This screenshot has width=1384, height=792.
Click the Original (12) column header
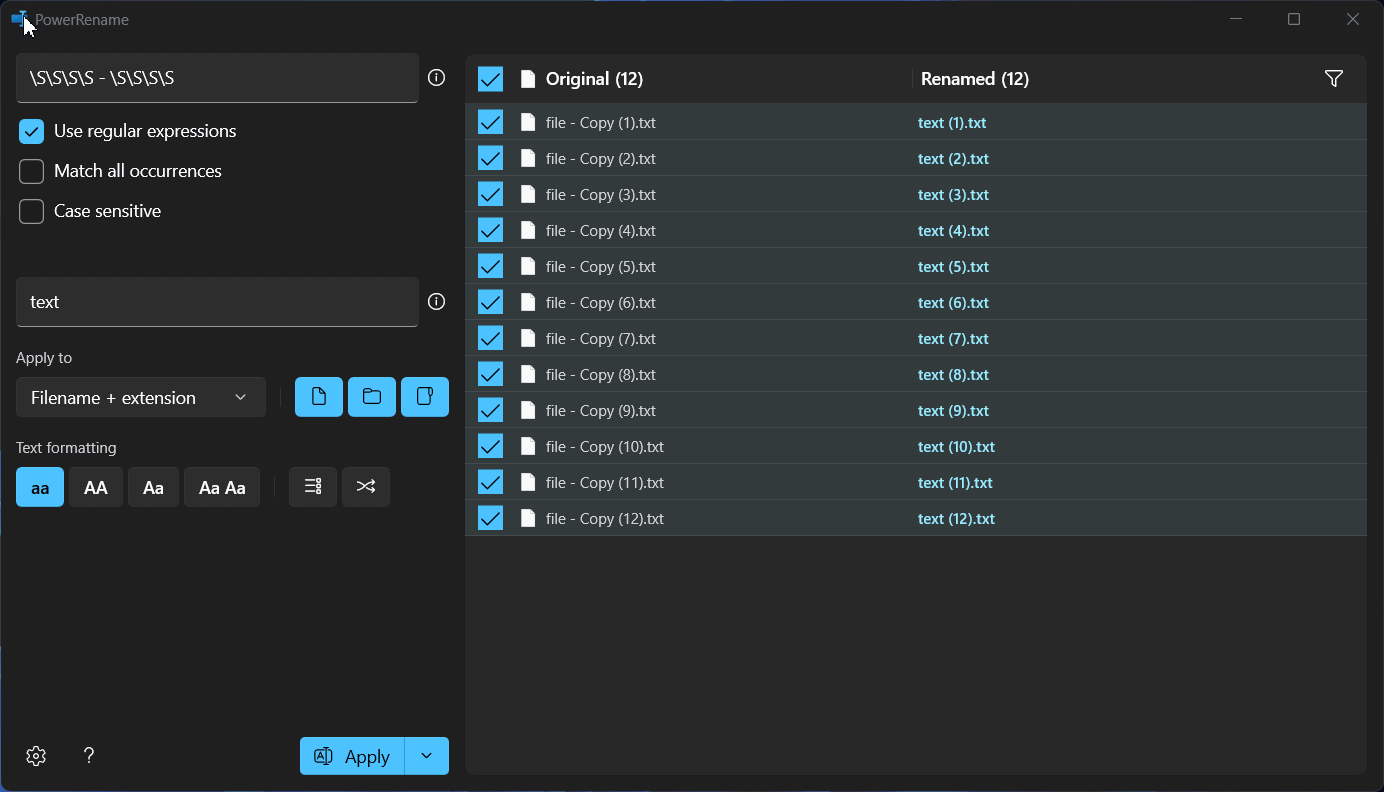click(x=594, y=79)
